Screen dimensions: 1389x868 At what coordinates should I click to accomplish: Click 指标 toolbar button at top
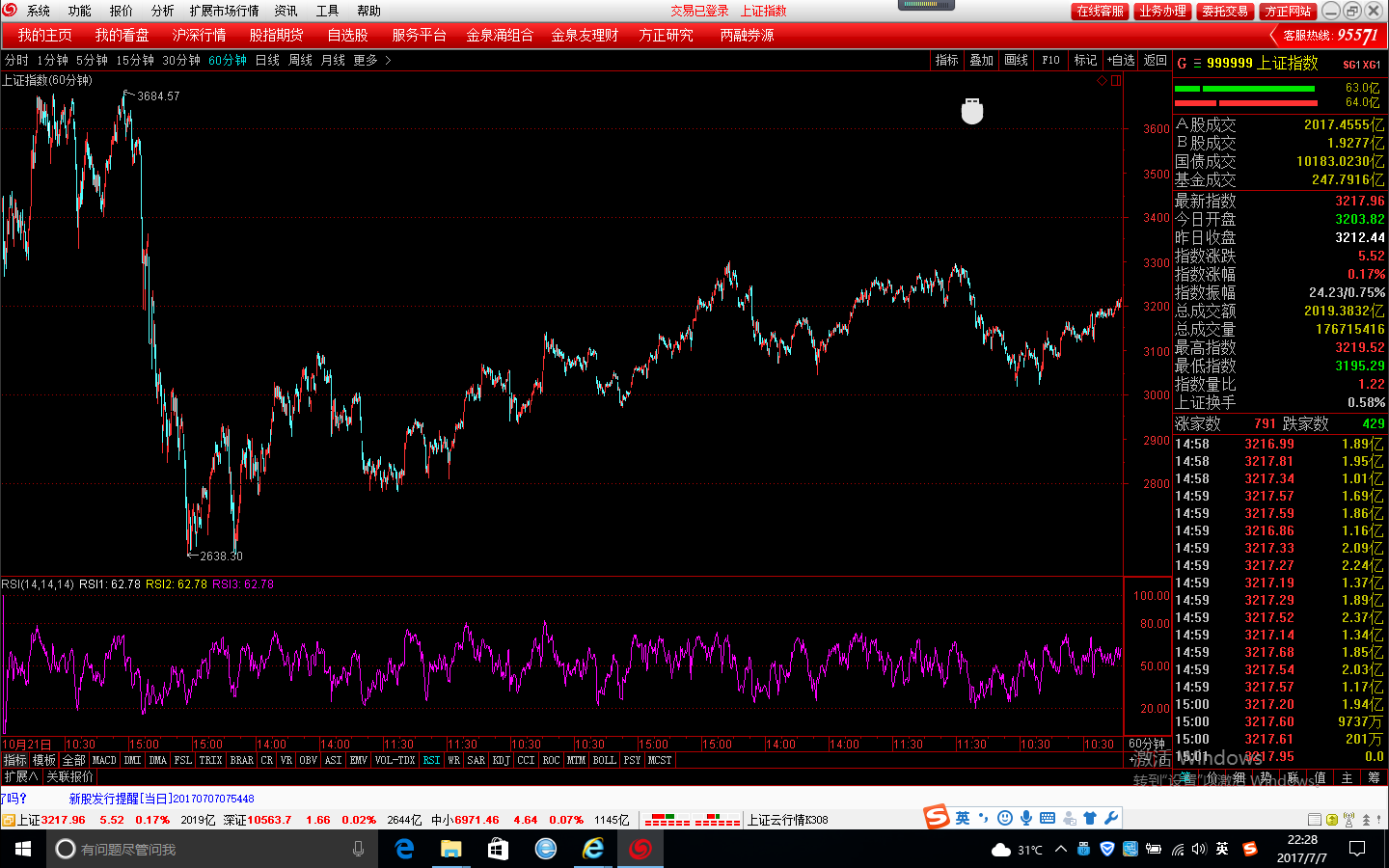[946, 60]
